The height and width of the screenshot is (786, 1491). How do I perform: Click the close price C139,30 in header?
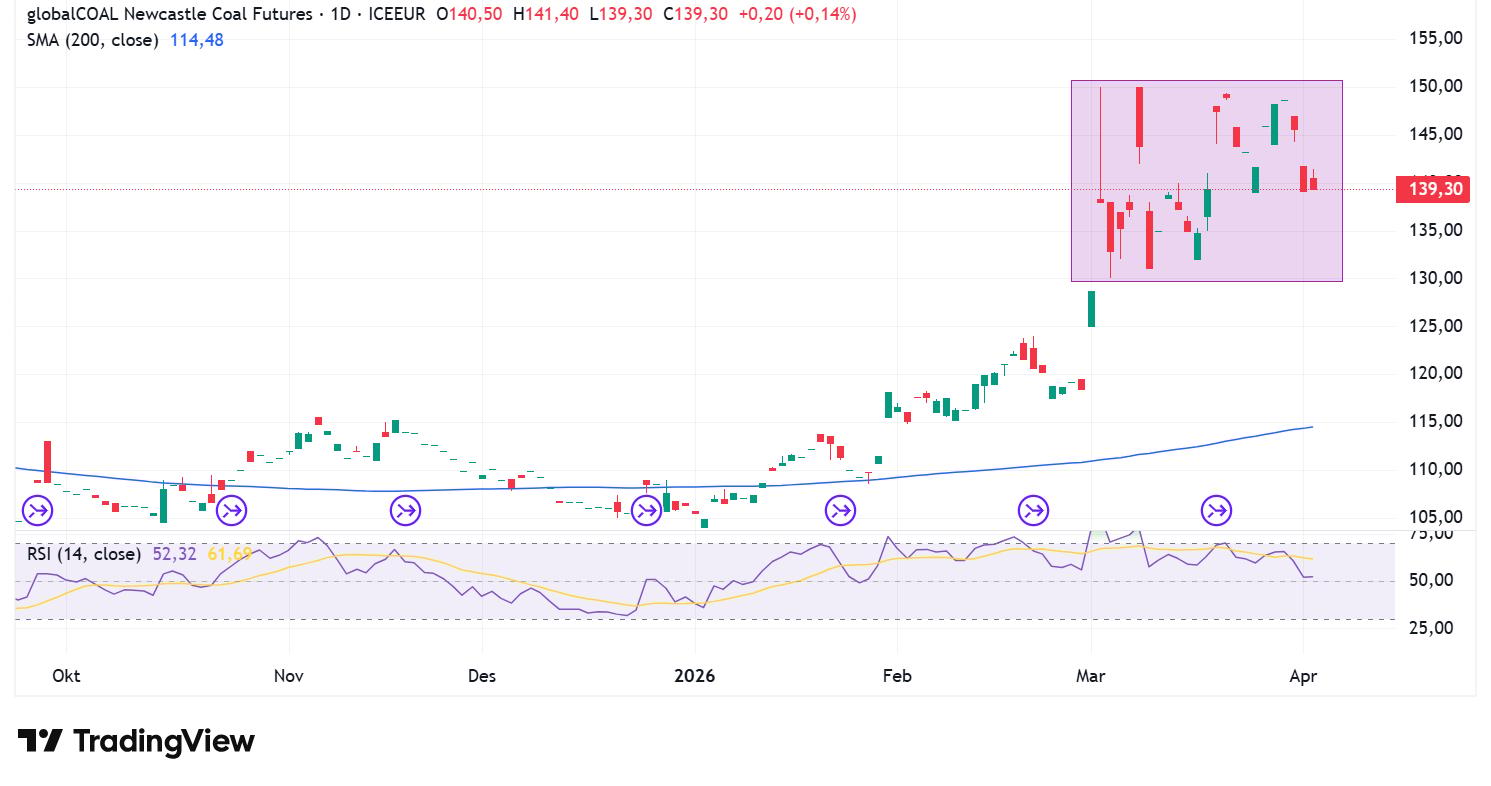tap(696, 15)
